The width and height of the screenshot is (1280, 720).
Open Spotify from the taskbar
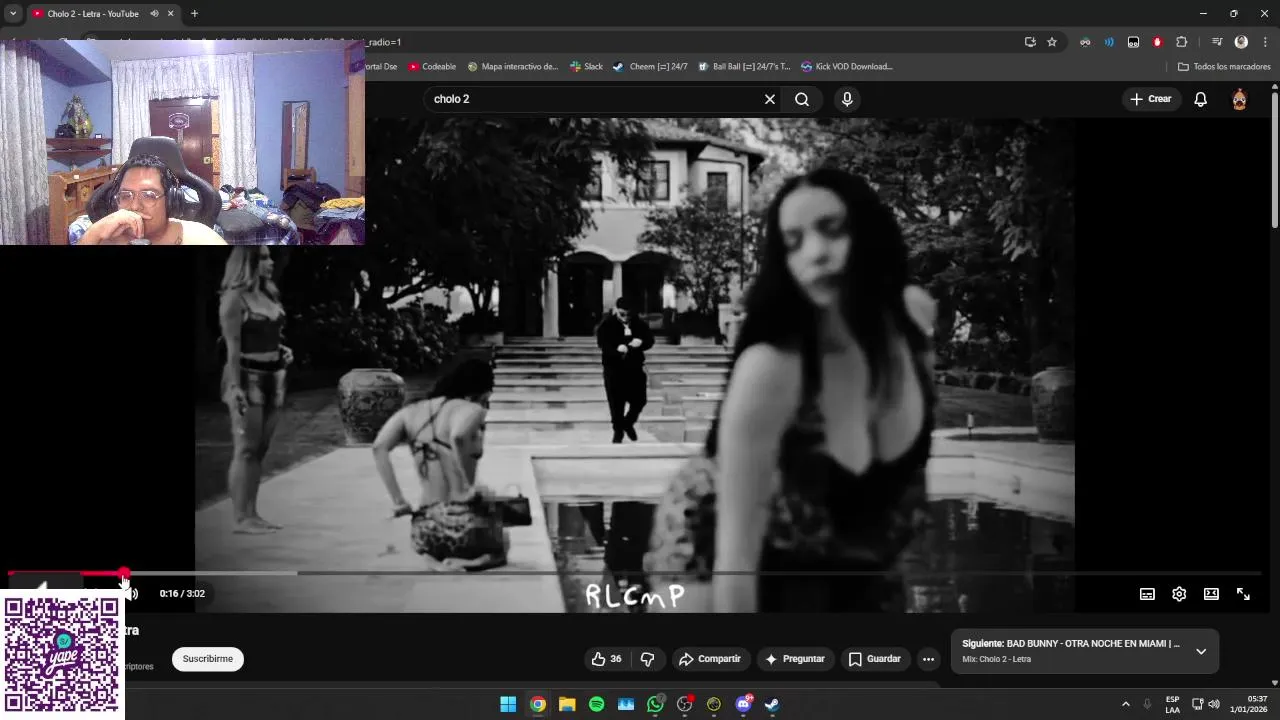pos(596,704)
